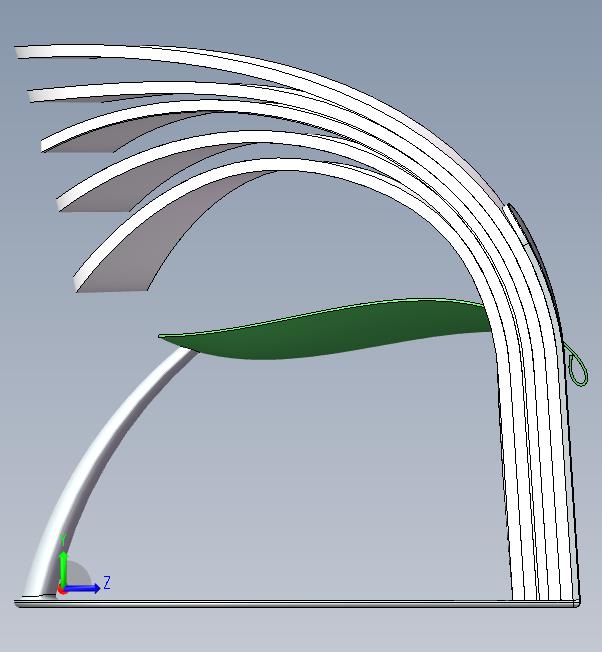Click the blue Z axis arrow
602x652 pixels.
83,588
